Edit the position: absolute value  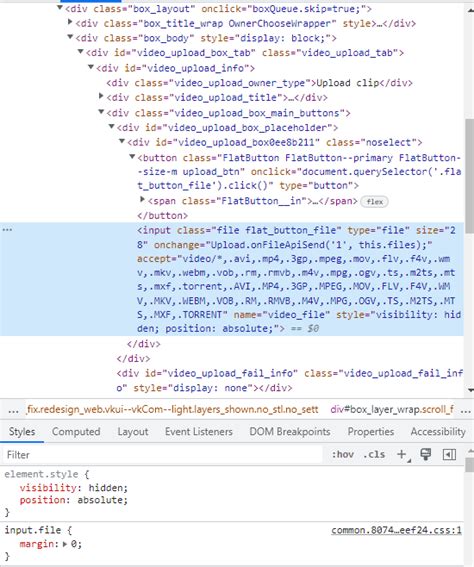102,500
